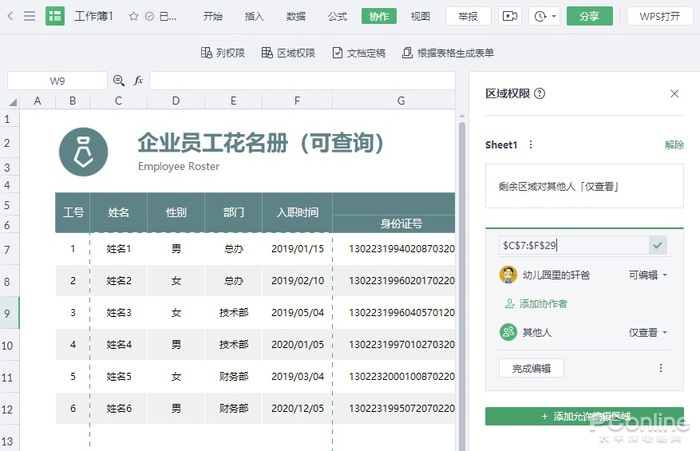
Task: Open the fx function icon
Action: pos(138,80)
